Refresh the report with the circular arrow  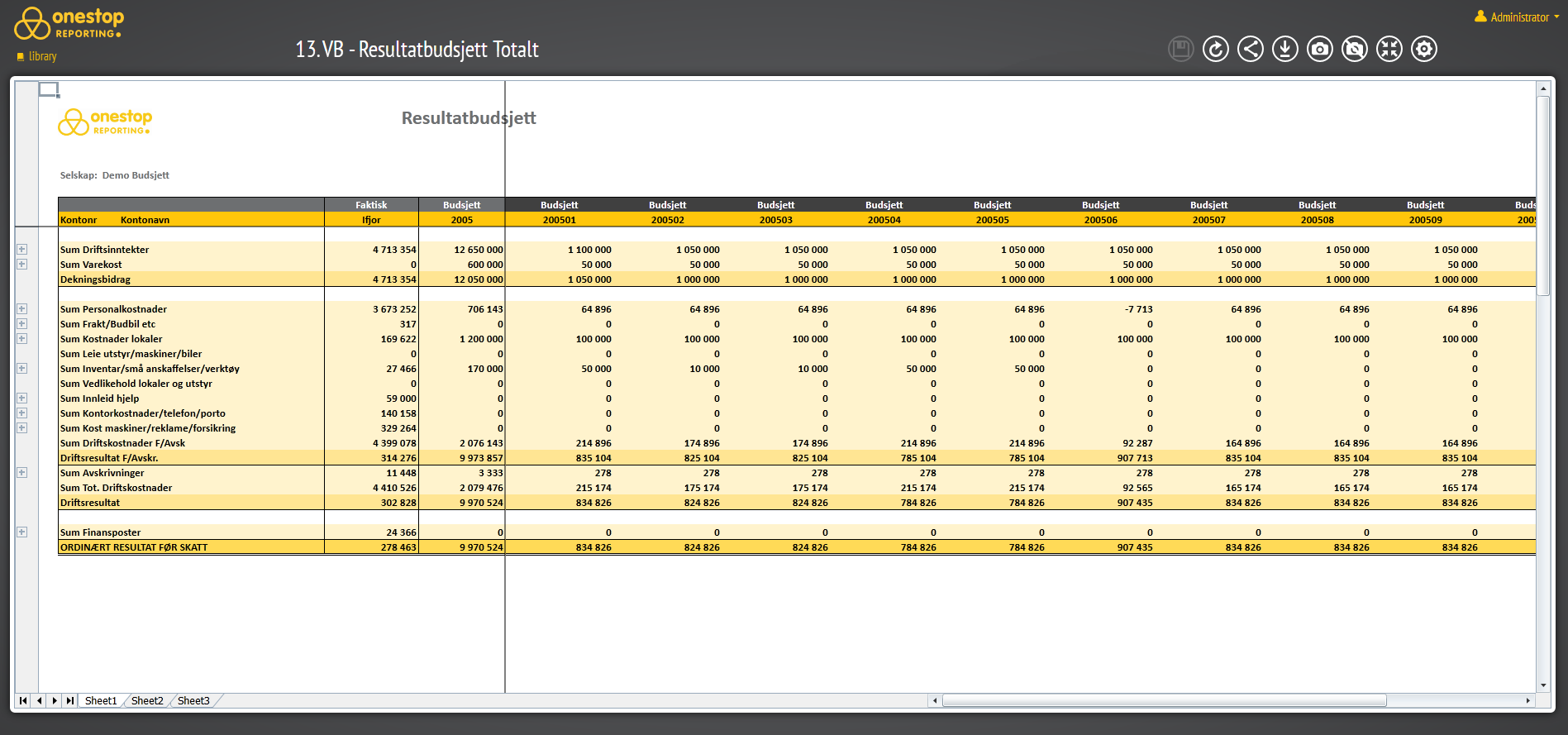(x=1215, y=49)
